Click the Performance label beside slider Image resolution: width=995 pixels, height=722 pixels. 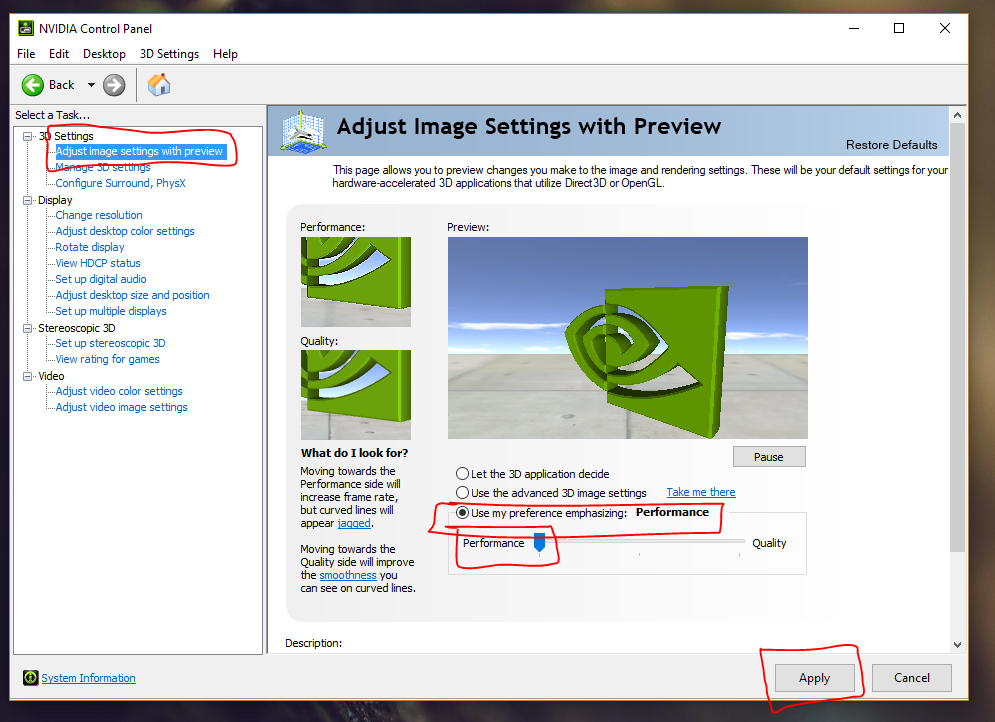click(494, 543)
